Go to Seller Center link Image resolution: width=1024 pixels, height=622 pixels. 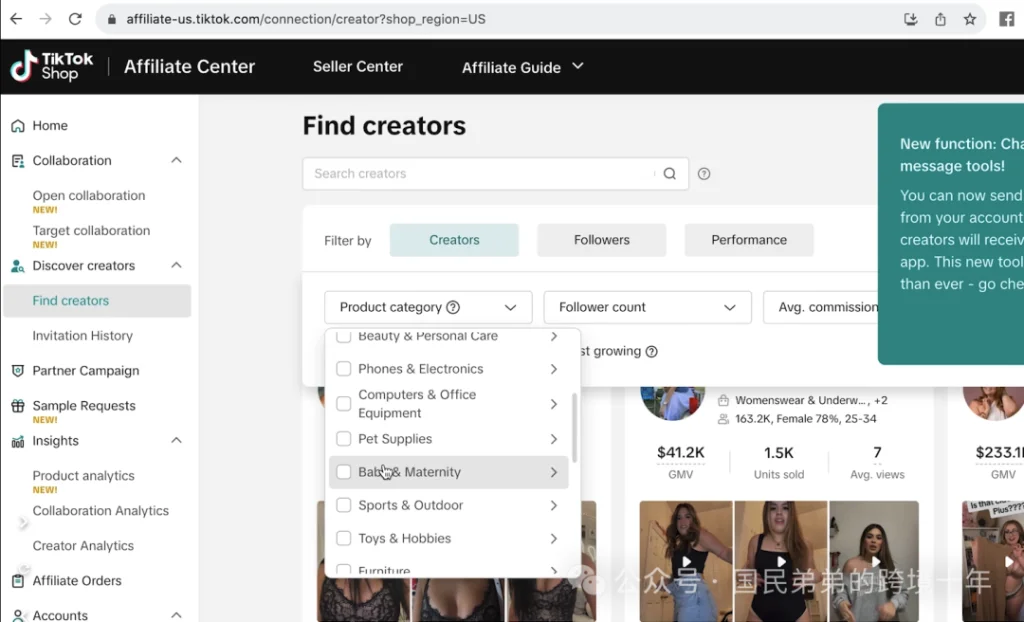point(357,67)
